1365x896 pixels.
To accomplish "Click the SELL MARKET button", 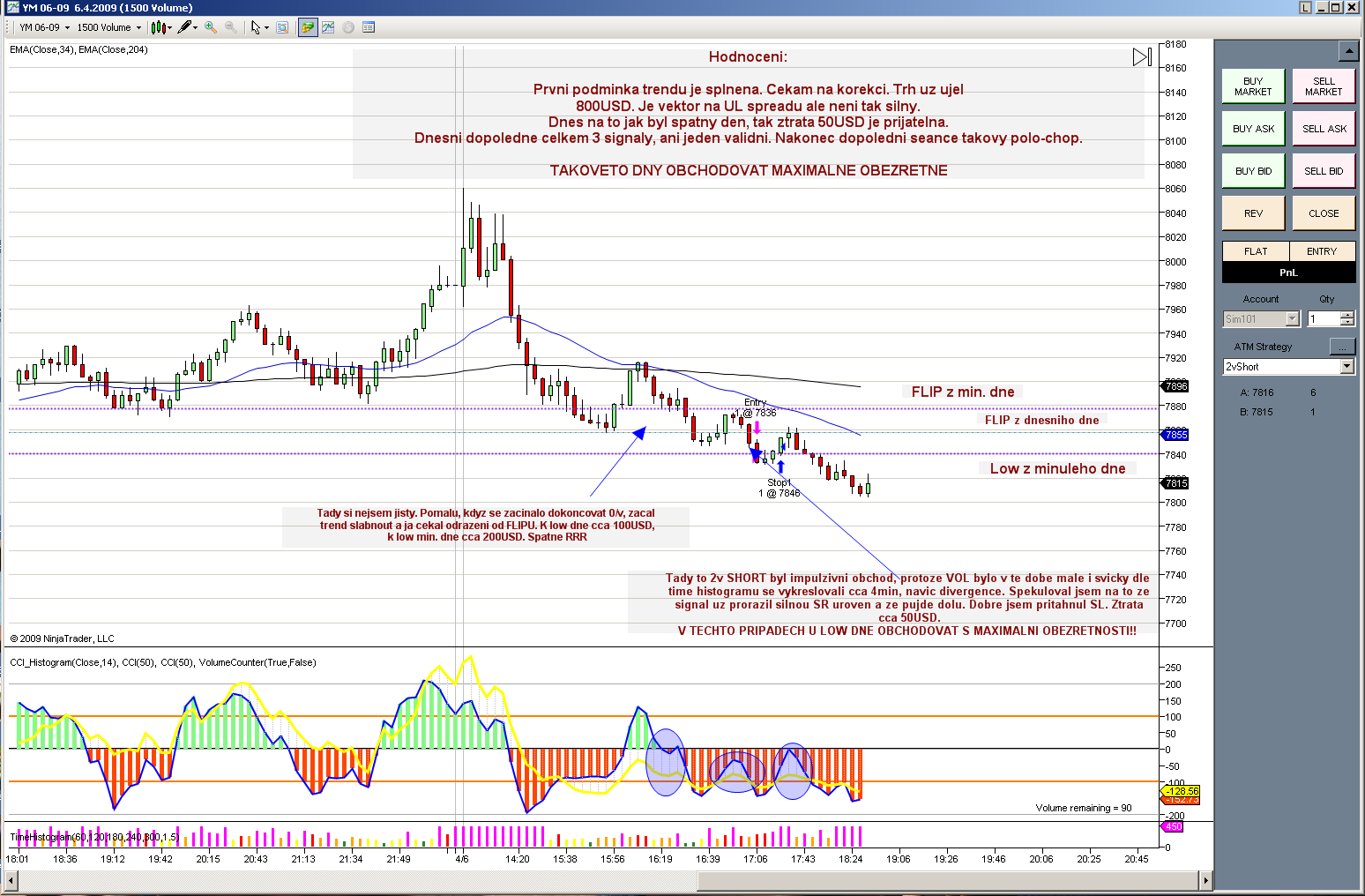I will point(1324,86).
